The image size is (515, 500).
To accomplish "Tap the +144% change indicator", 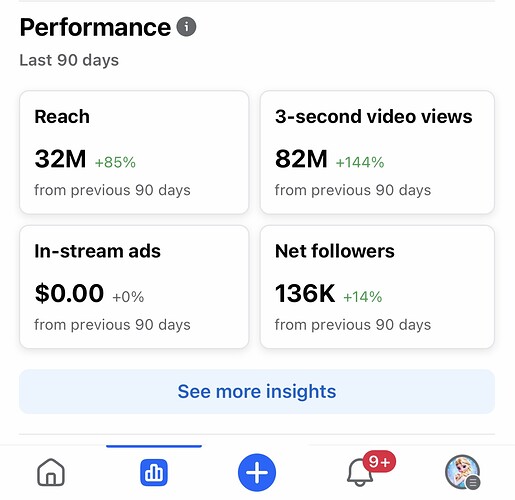I will coord(360,162).
